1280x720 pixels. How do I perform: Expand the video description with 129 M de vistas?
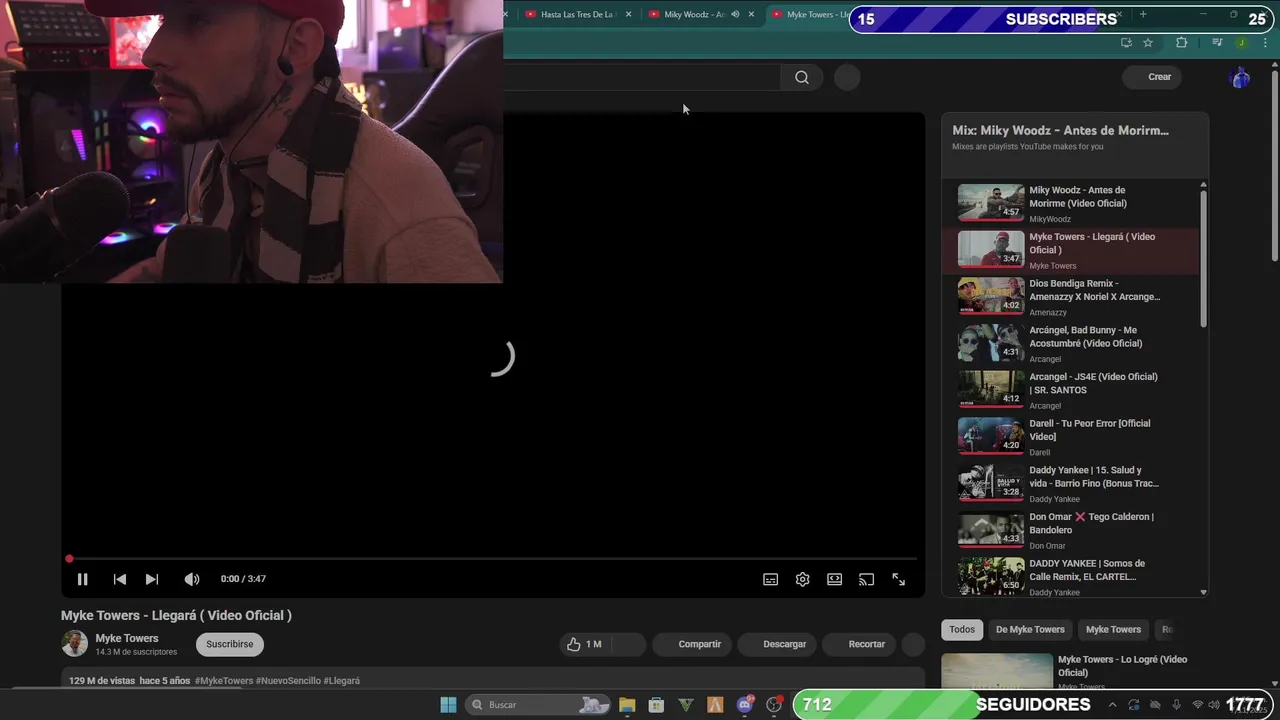tap(493, 681)
